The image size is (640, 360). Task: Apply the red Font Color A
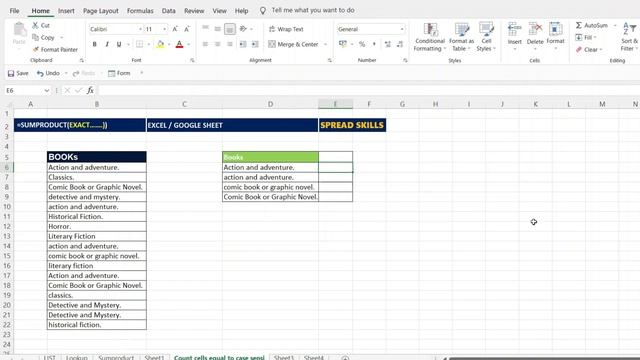click(x=179, y=44)
